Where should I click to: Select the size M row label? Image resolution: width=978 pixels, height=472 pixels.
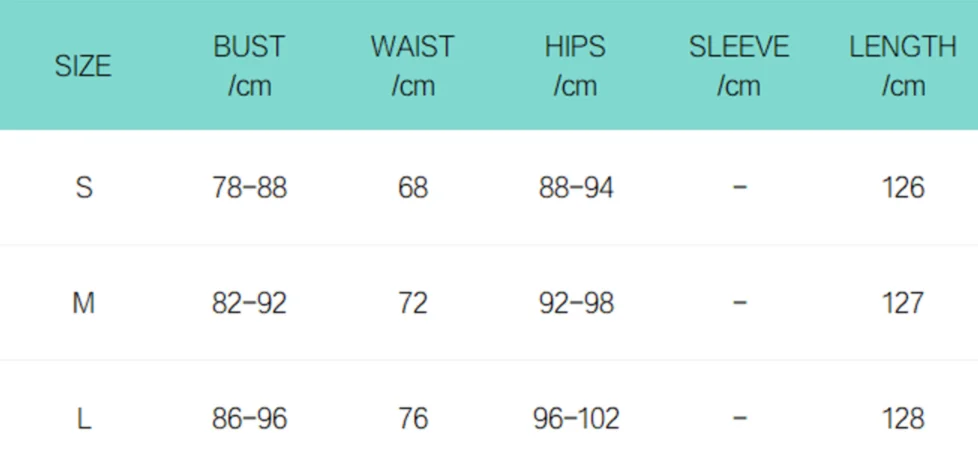tap(84, 303)
